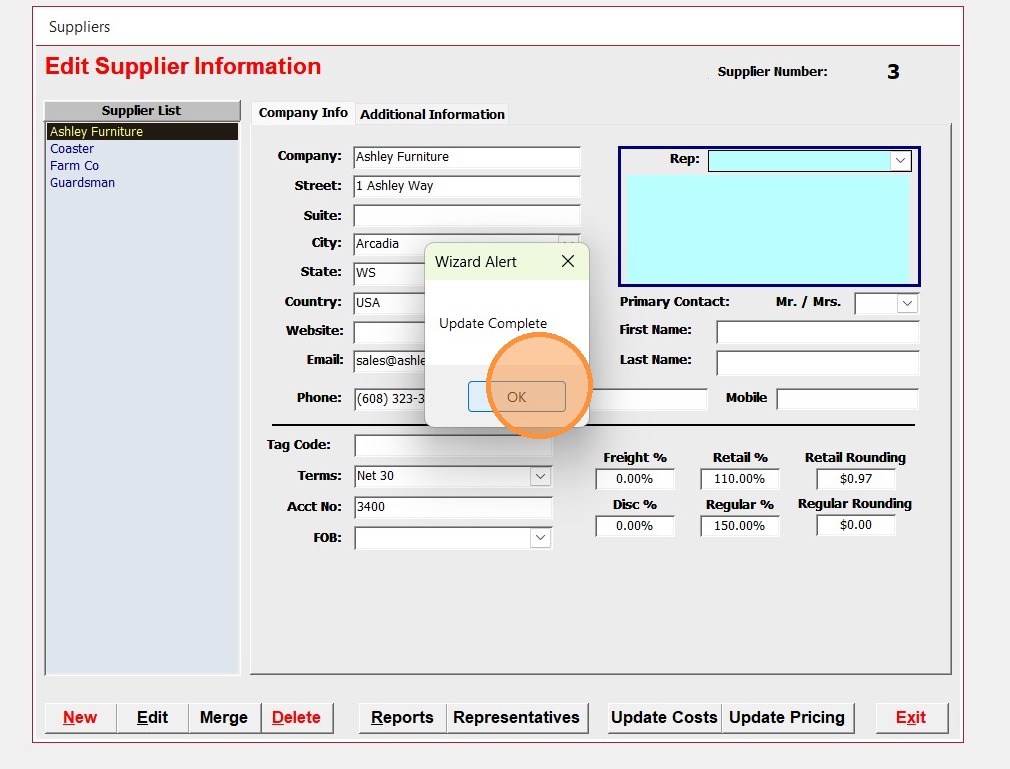Click the Company name input field
Image resolution: width=1010 pixels, height=769 pixels.
pos(466,157)
